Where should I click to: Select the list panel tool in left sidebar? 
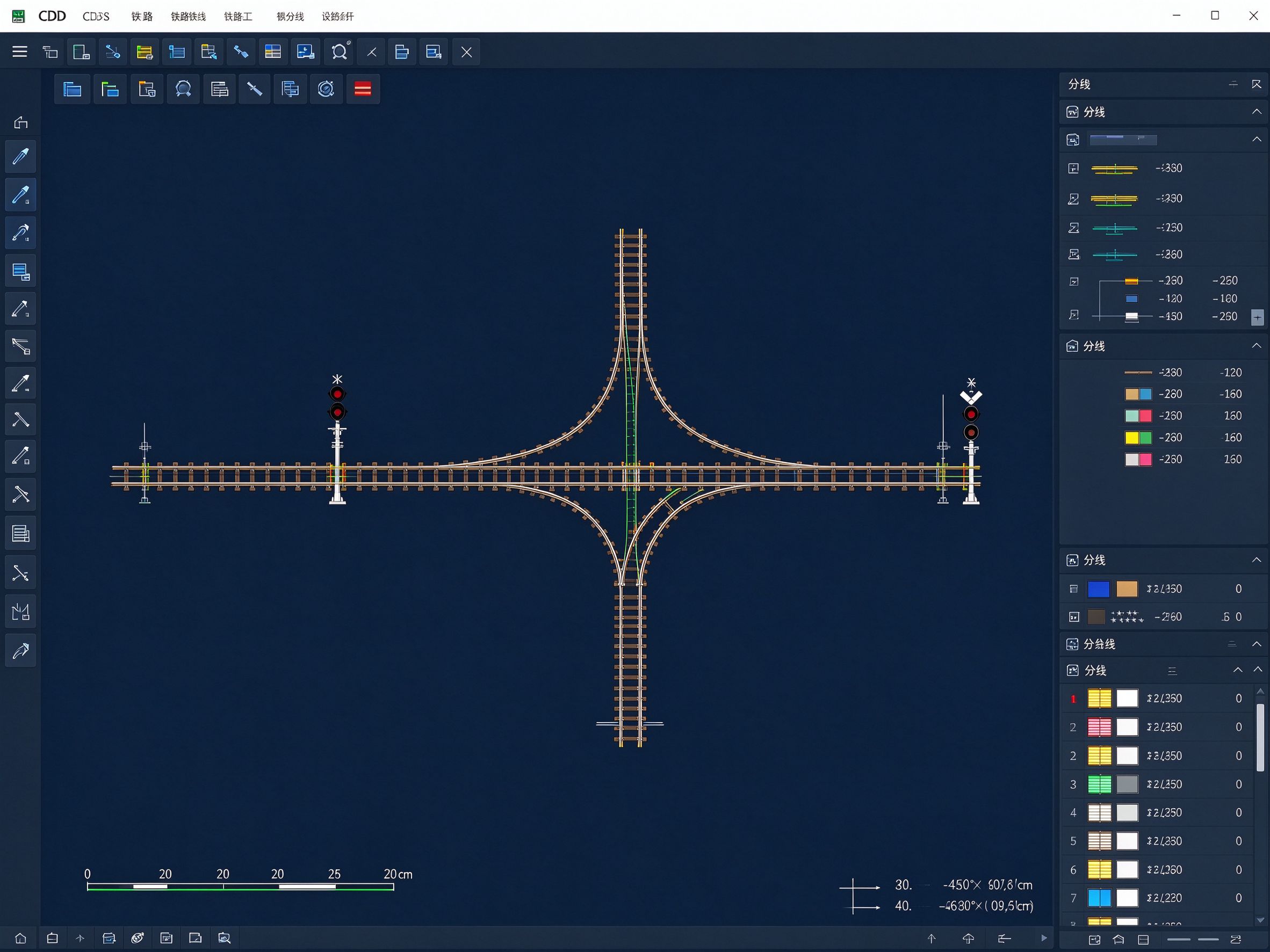point(20,271)
